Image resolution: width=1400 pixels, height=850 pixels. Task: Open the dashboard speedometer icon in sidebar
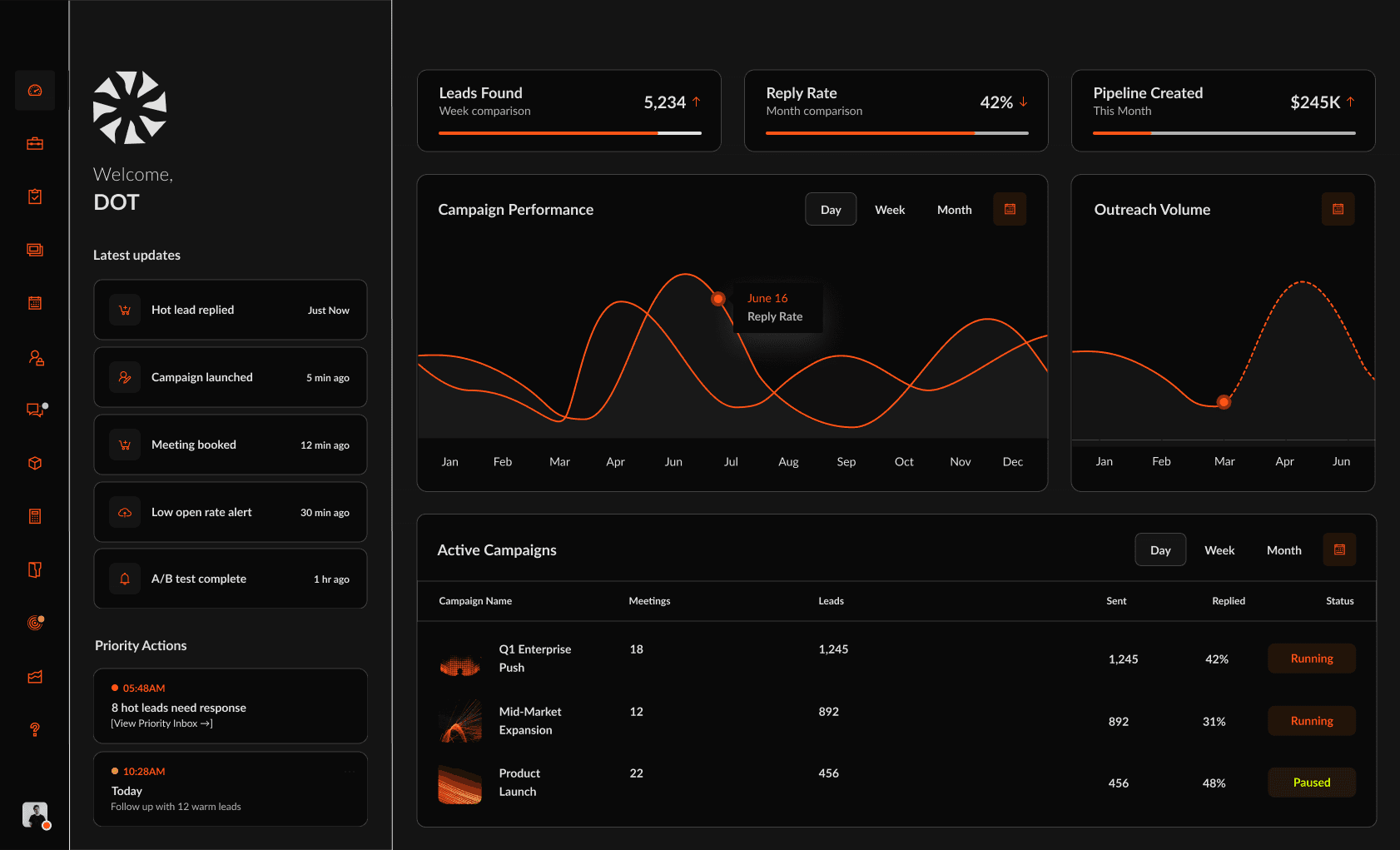coord(34,90)
